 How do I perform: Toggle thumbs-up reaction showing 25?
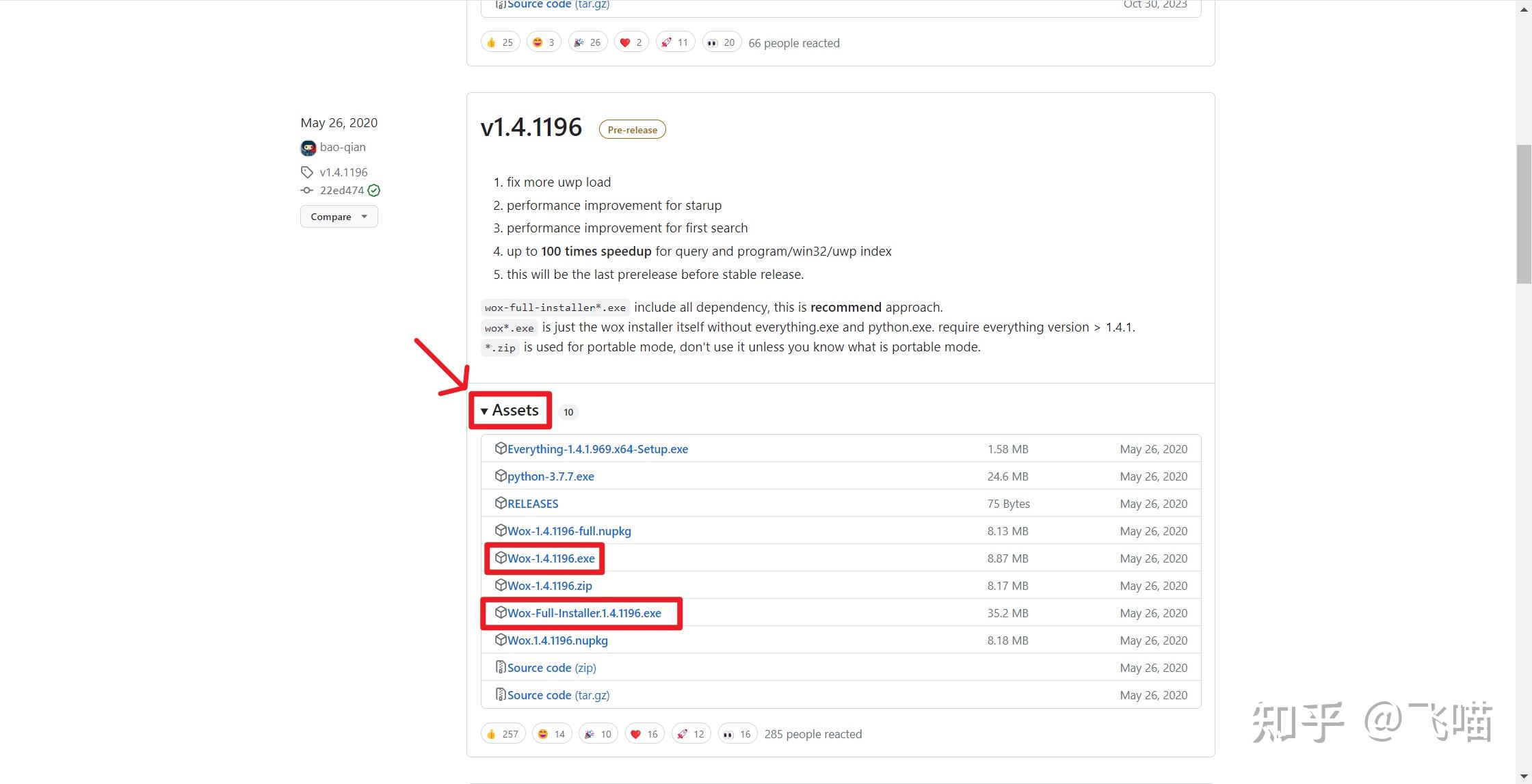point(500,42)
